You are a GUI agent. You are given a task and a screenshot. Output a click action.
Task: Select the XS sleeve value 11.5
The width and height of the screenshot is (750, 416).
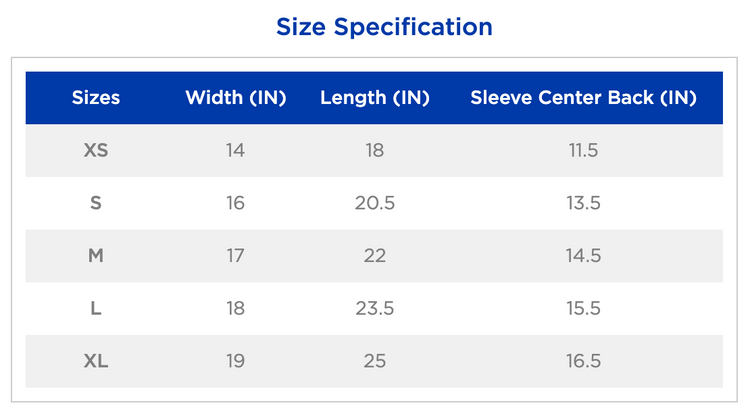[x=583, y=151]
